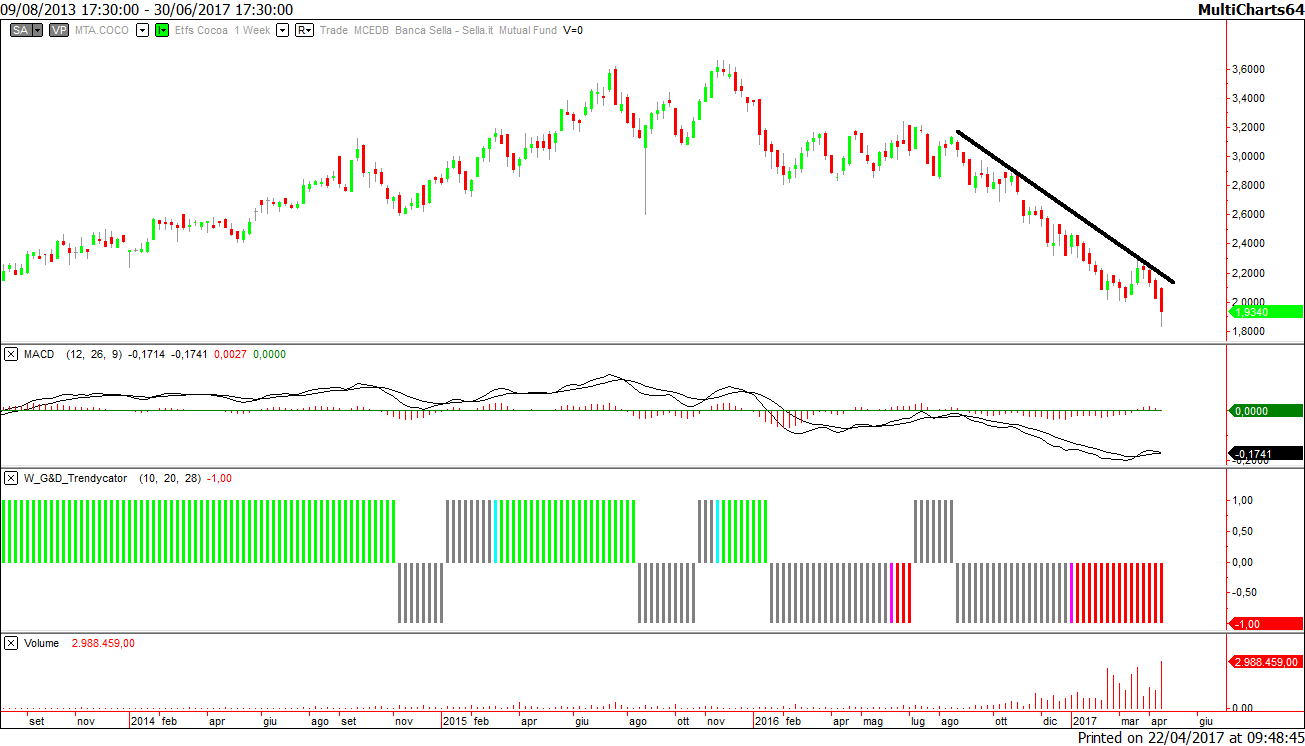Viewport: 1305px width, 746px height.
Task: Click the Trendycator parameters (10, 20, 28)
Action: click(170, 478)
